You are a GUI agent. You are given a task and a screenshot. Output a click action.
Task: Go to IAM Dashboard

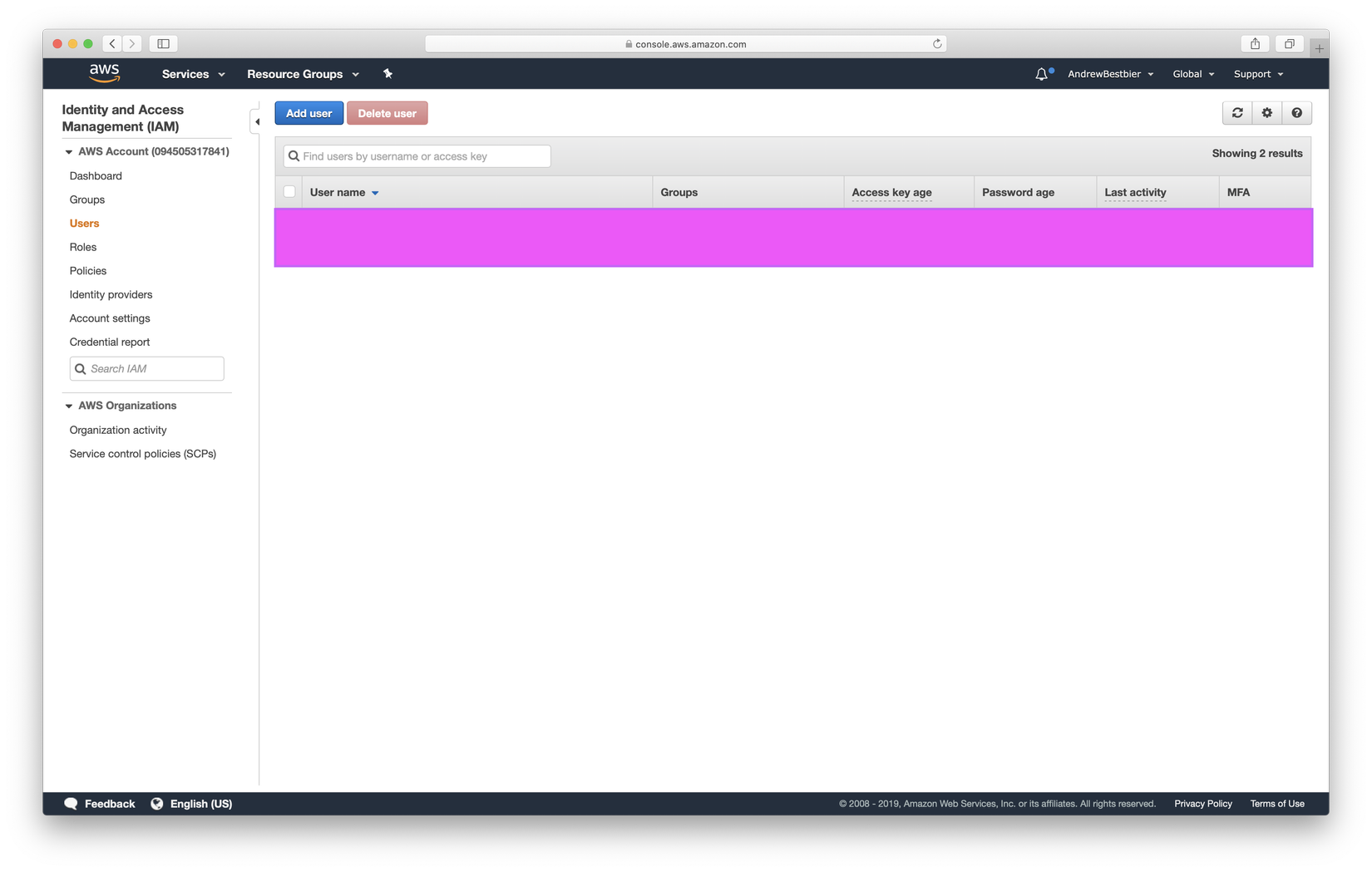point(96,176)
